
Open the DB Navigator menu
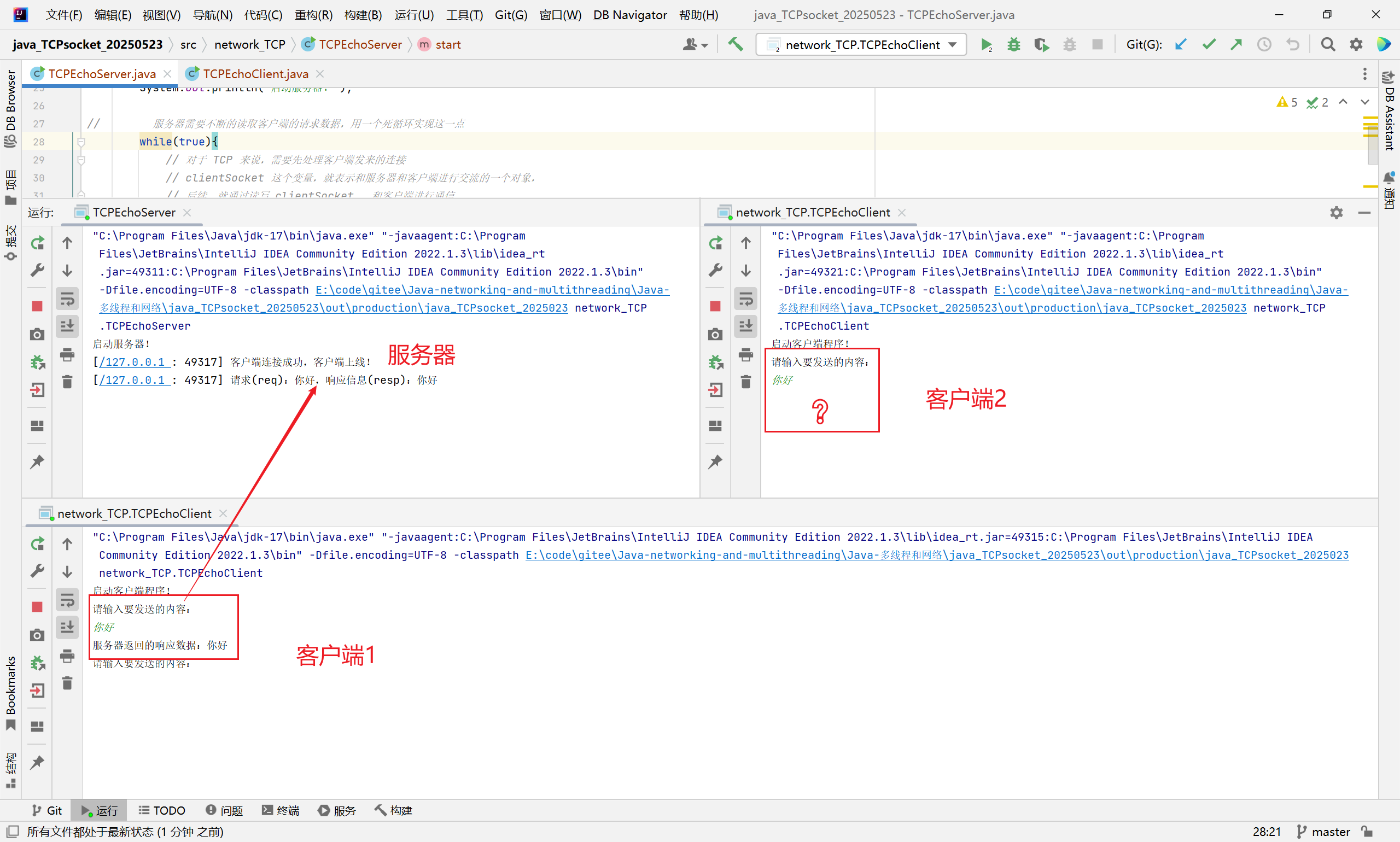point(629,15)
